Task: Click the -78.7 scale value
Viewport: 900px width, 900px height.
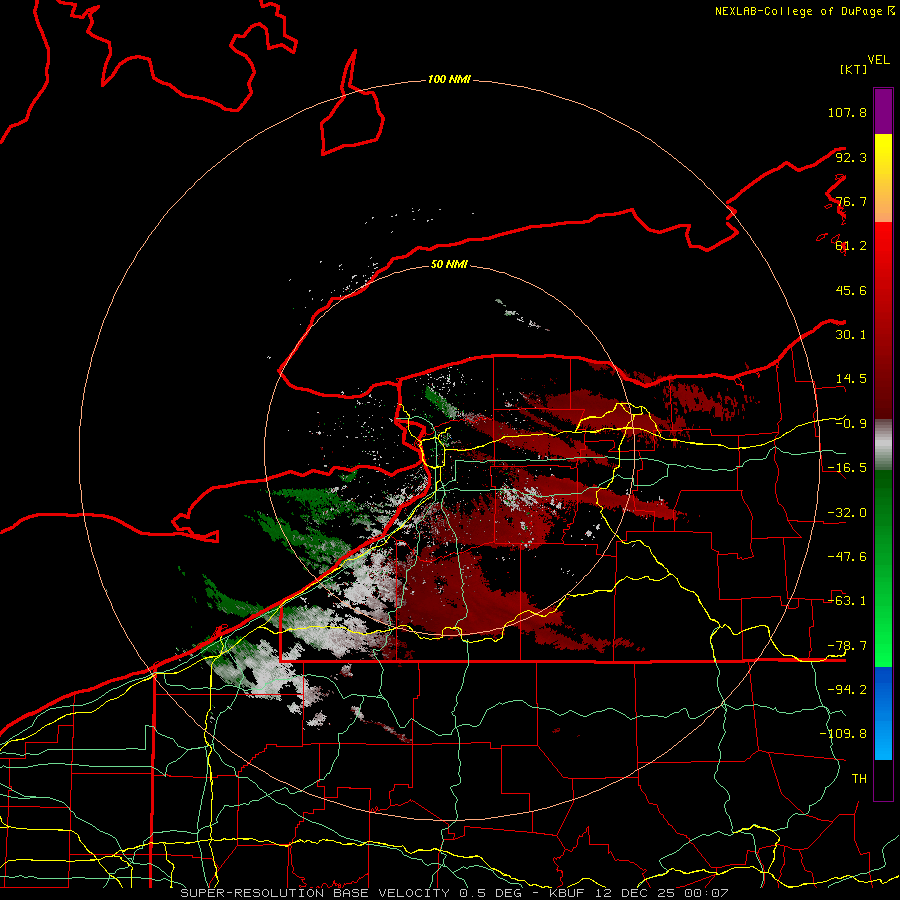Action: coord(847,646)
